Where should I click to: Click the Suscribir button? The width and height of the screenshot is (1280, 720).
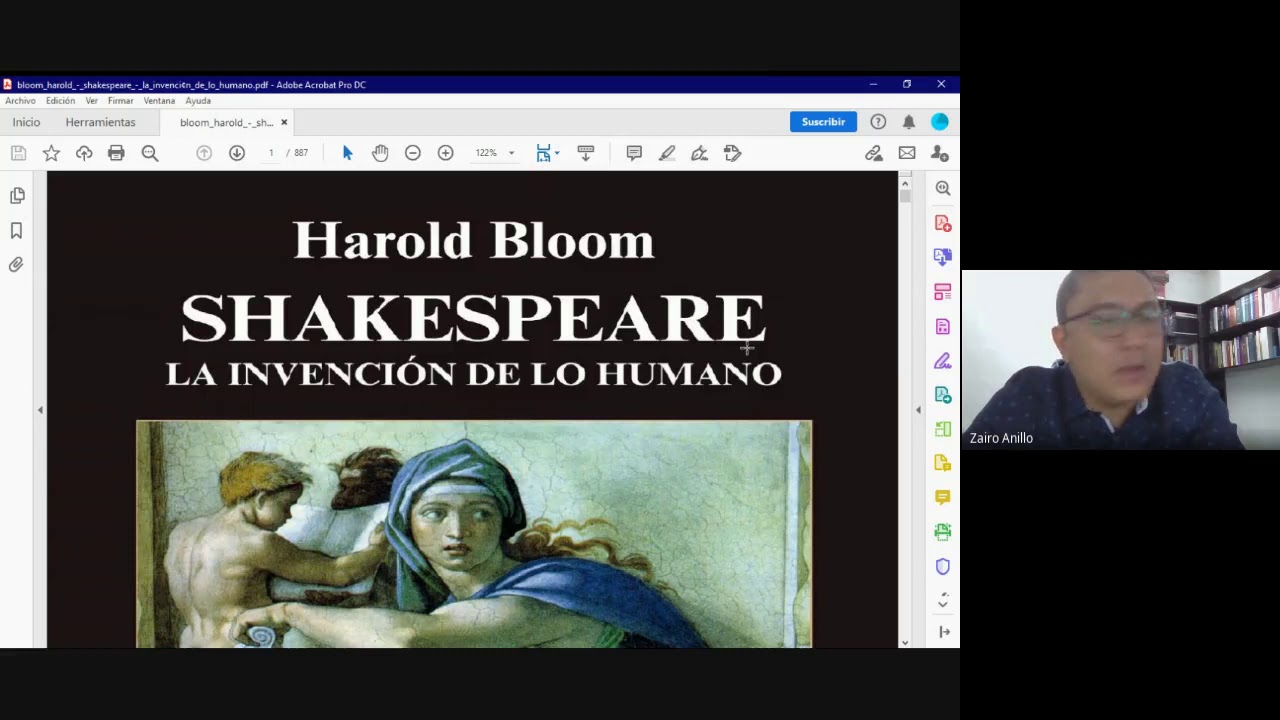click(823, 122)
